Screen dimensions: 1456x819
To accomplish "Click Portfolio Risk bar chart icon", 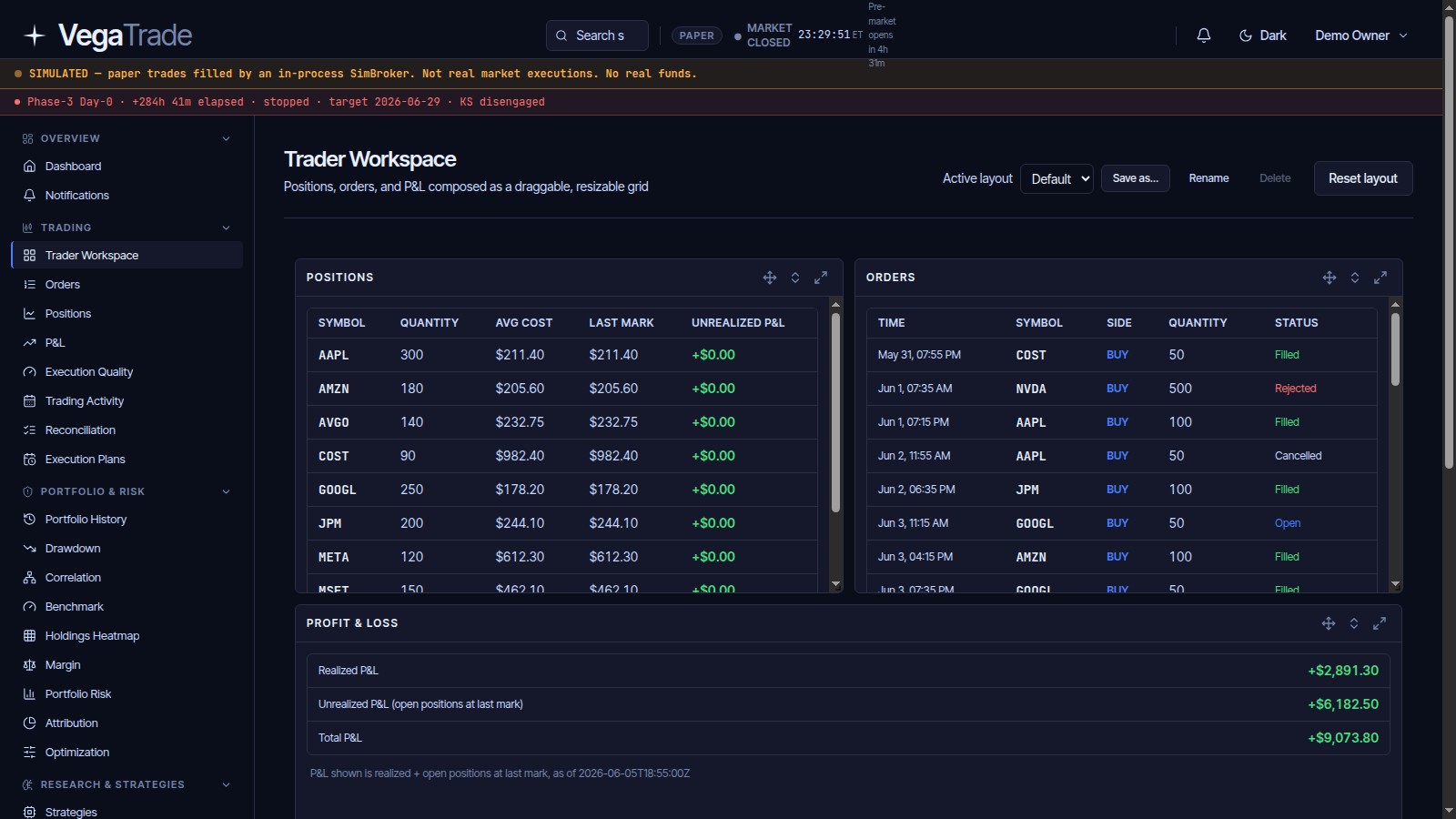I will point(29,694).
